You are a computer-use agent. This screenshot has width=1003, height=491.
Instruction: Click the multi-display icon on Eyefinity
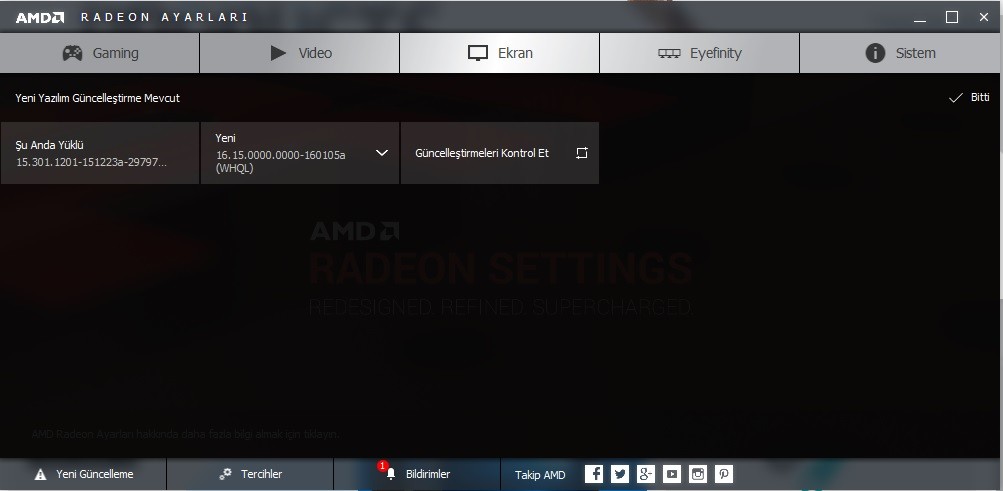click(669, 54)
